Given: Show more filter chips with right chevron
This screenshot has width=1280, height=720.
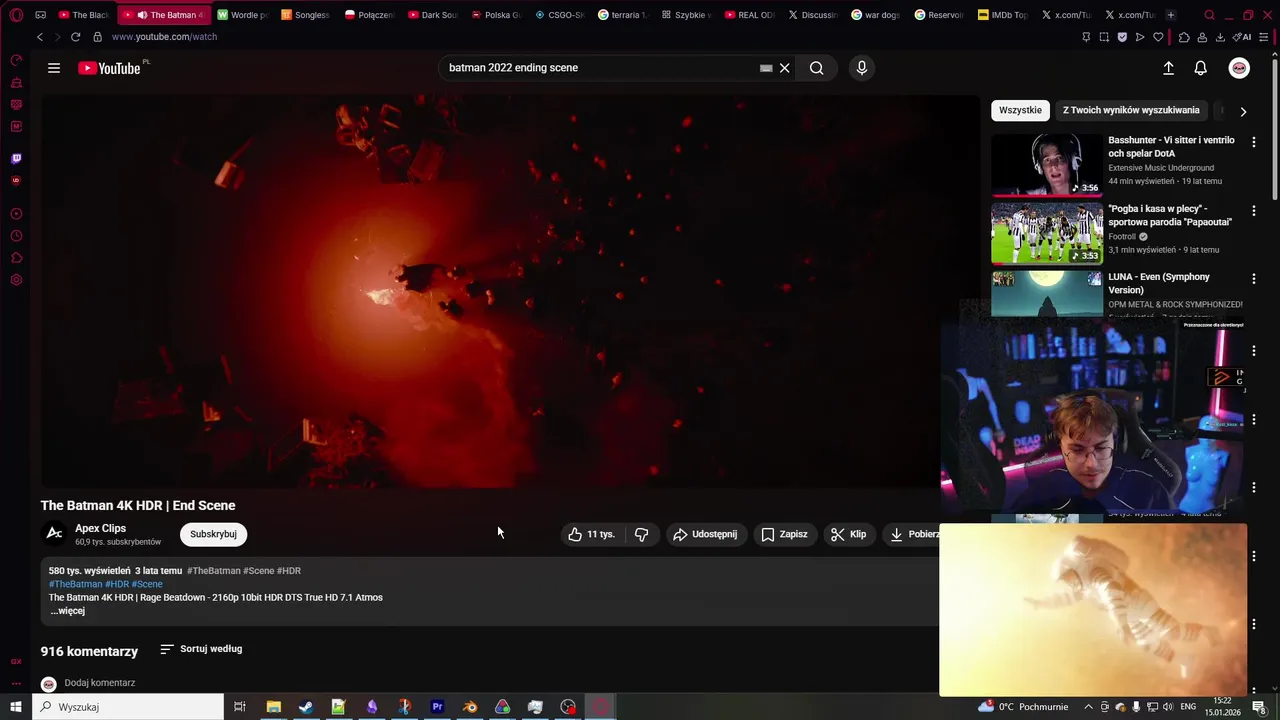Looking at the screenshot, I should click(x=1243, y=111).
